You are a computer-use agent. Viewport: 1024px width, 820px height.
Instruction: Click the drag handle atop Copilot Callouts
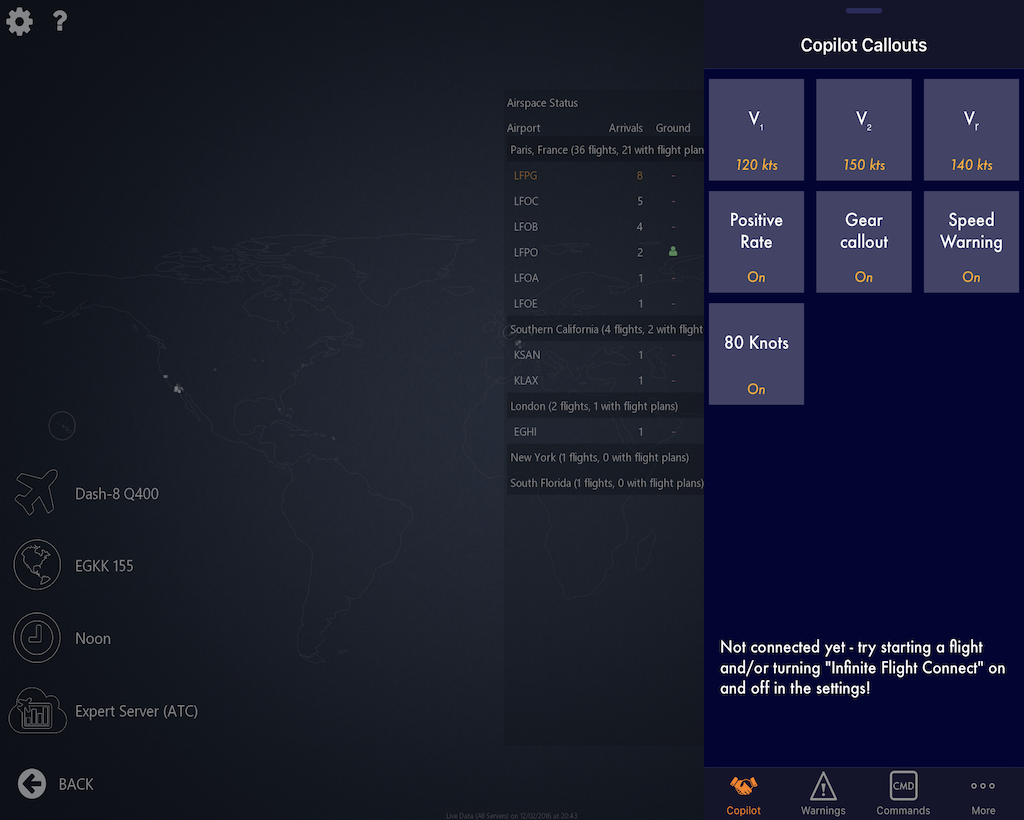click(x=863, y=10)
